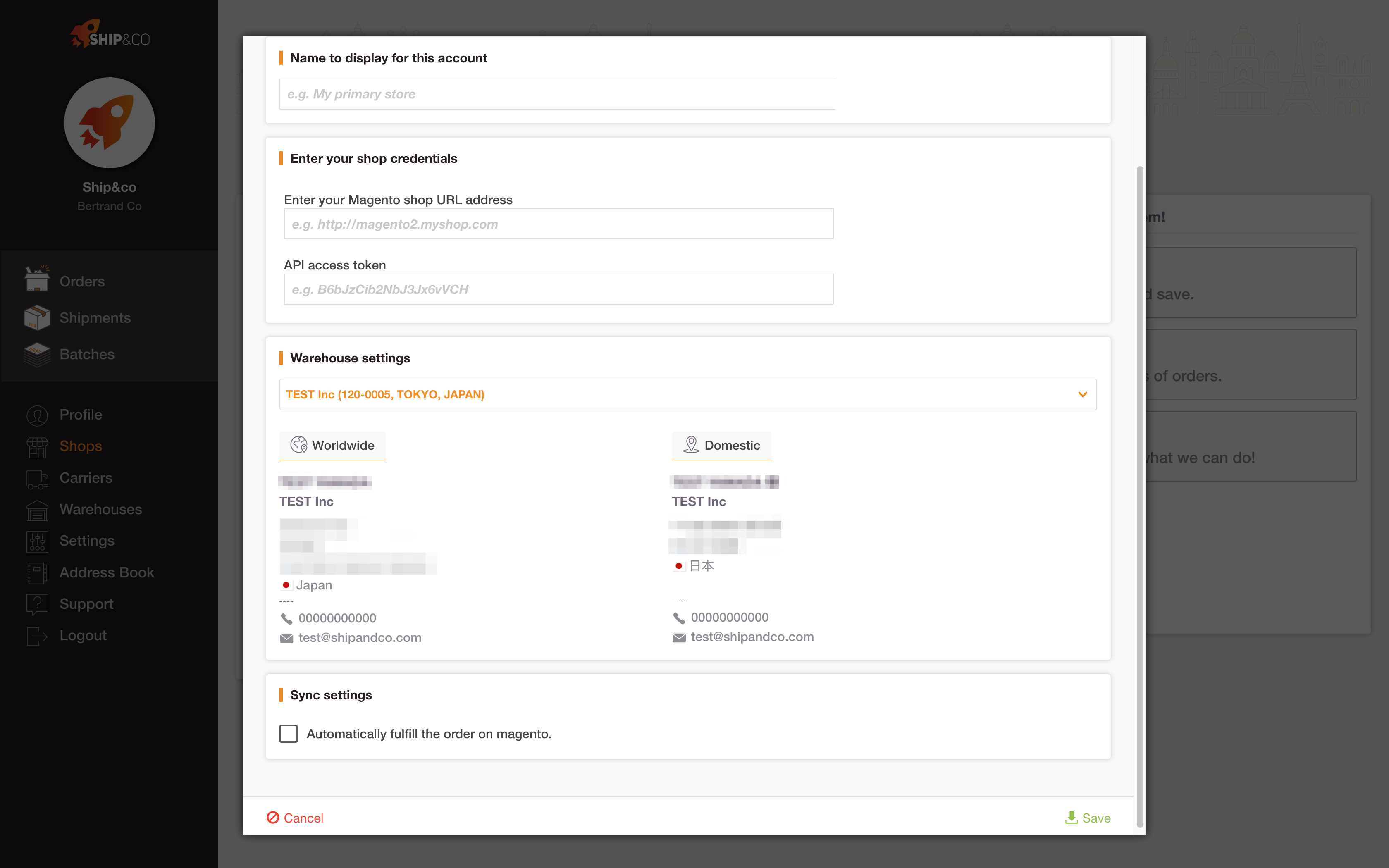
Task: Open the Batches section
Action: point(86,354)
